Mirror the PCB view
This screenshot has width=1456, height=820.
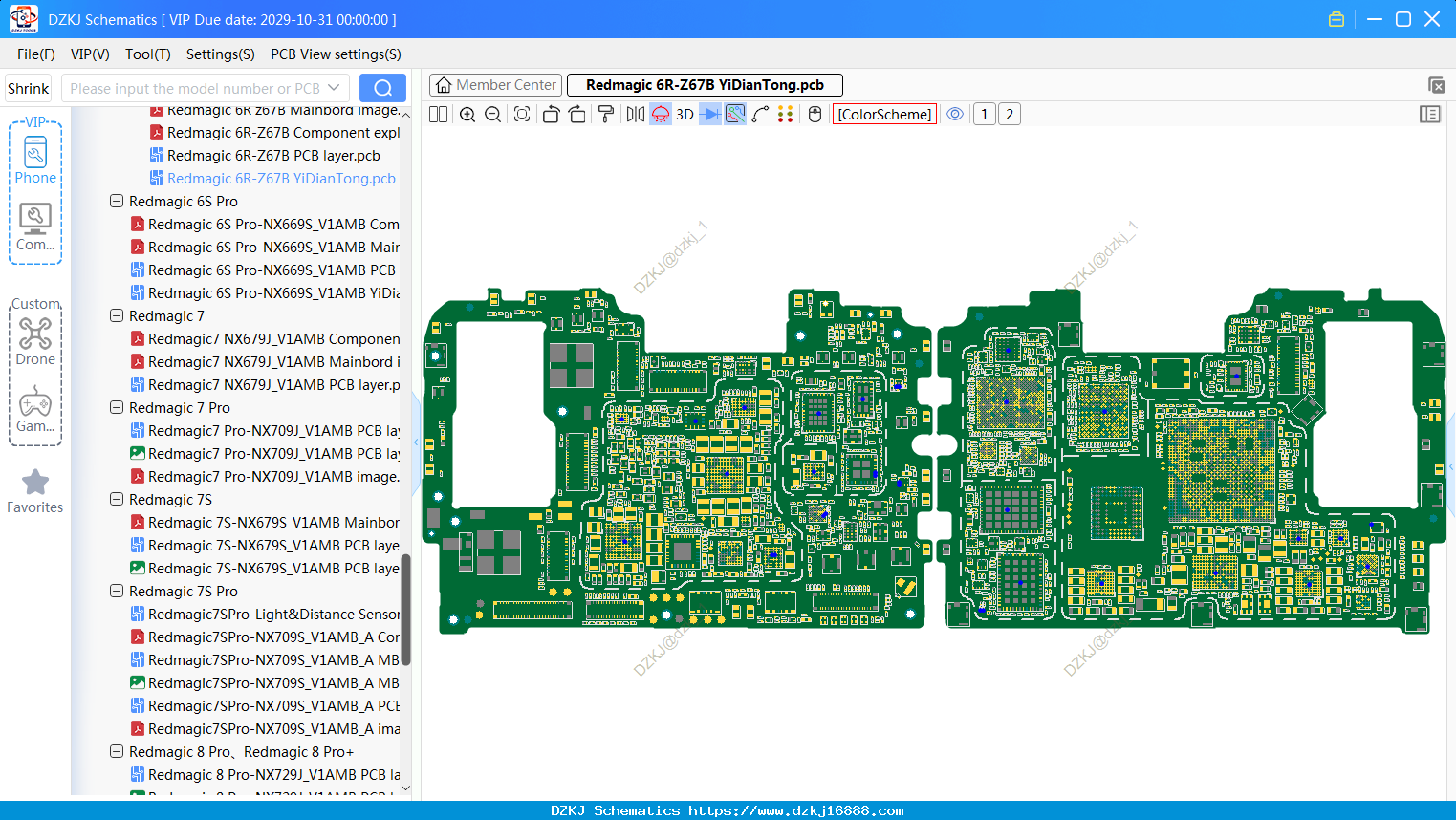point(636,115)
